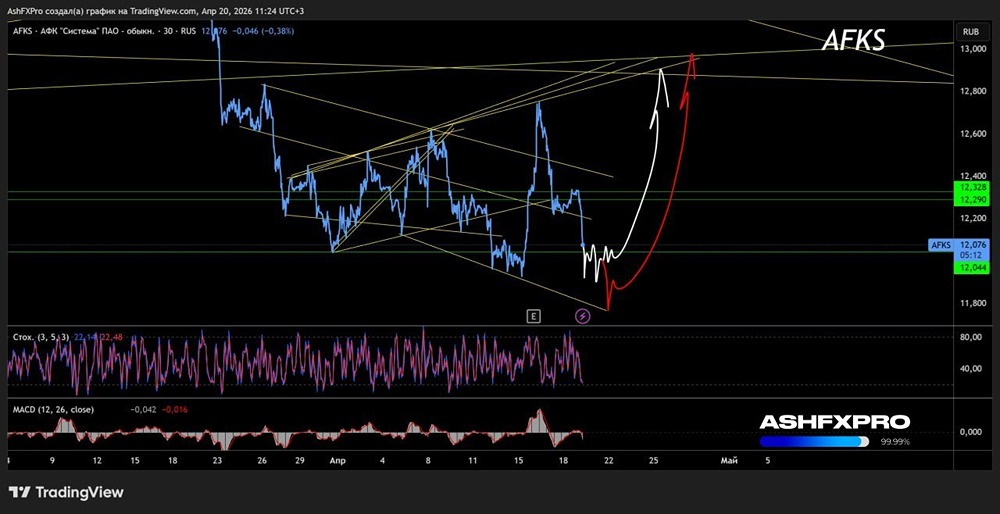1000x514 pixels.
Task: Click the MACD signal value -0,016
Action: [x=175, y=410]
